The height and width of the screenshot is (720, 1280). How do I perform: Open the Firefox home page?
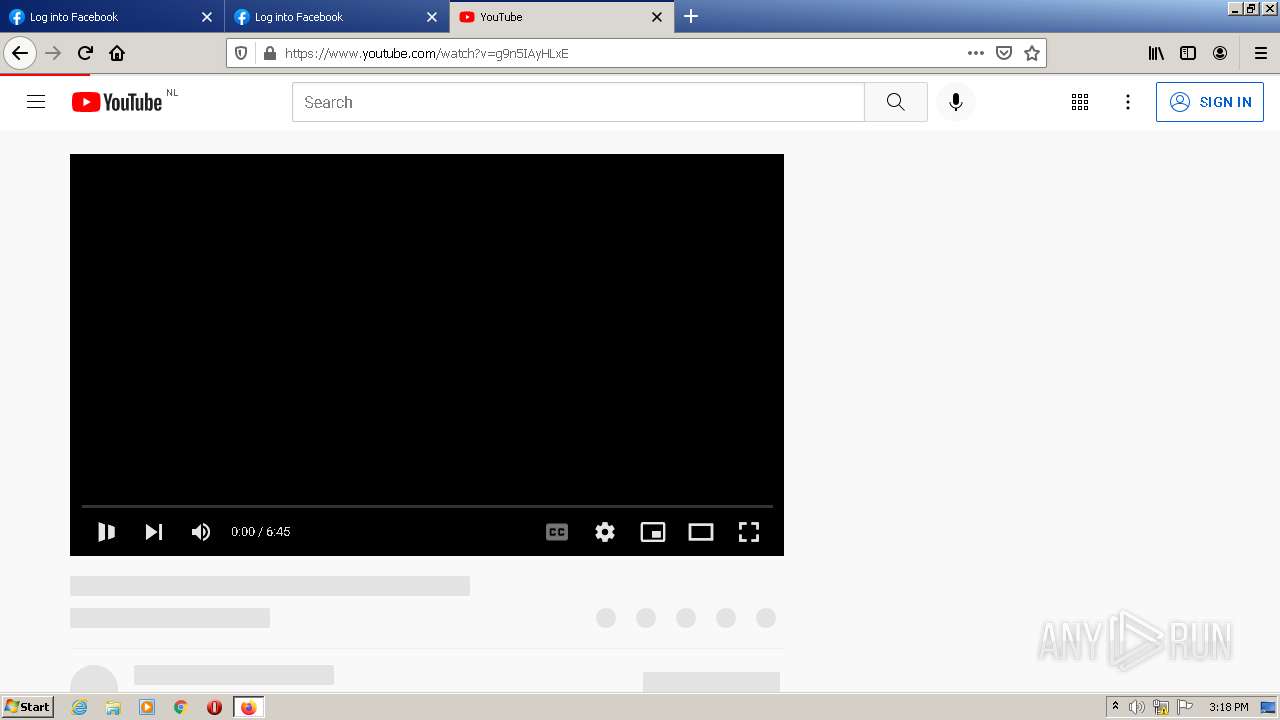pos(117,53)
